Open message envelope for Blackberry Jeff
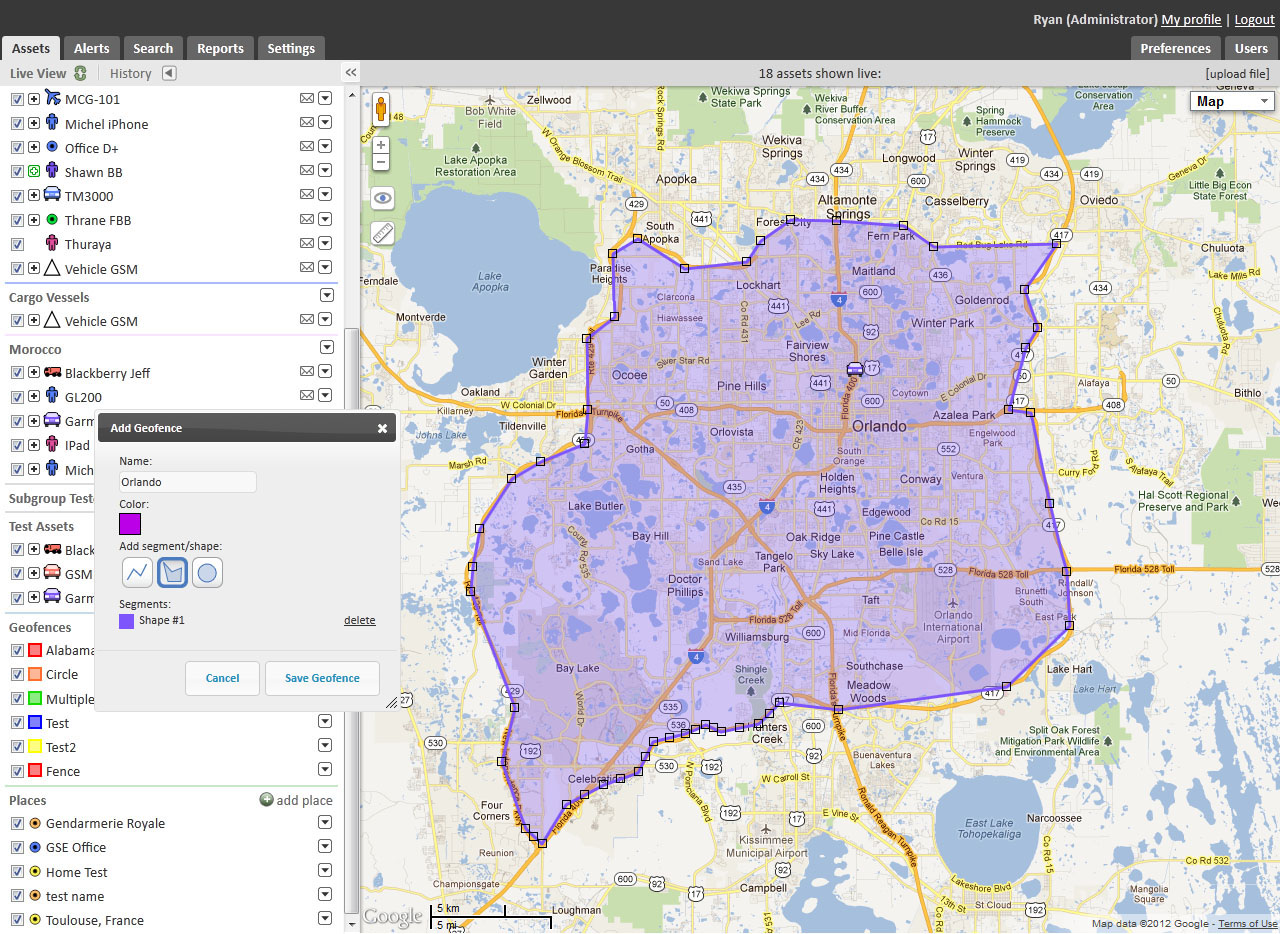 307,372
